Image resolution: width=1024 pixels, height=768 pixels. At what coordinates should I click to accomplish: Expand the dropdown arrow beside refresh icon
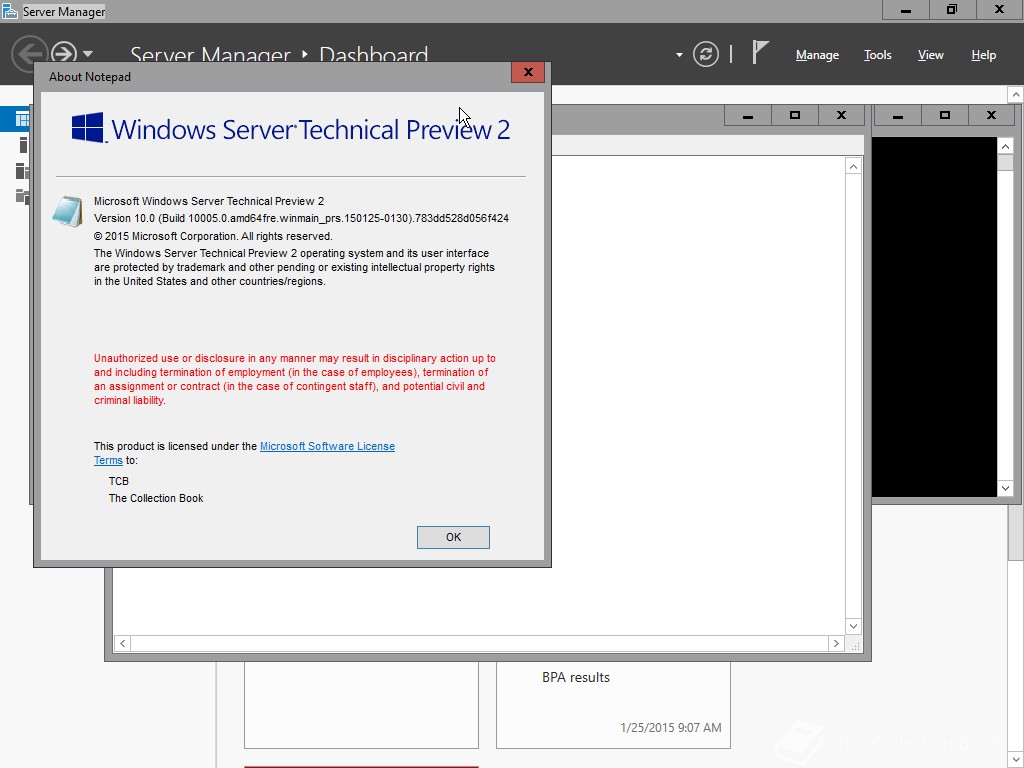(679, 55)
